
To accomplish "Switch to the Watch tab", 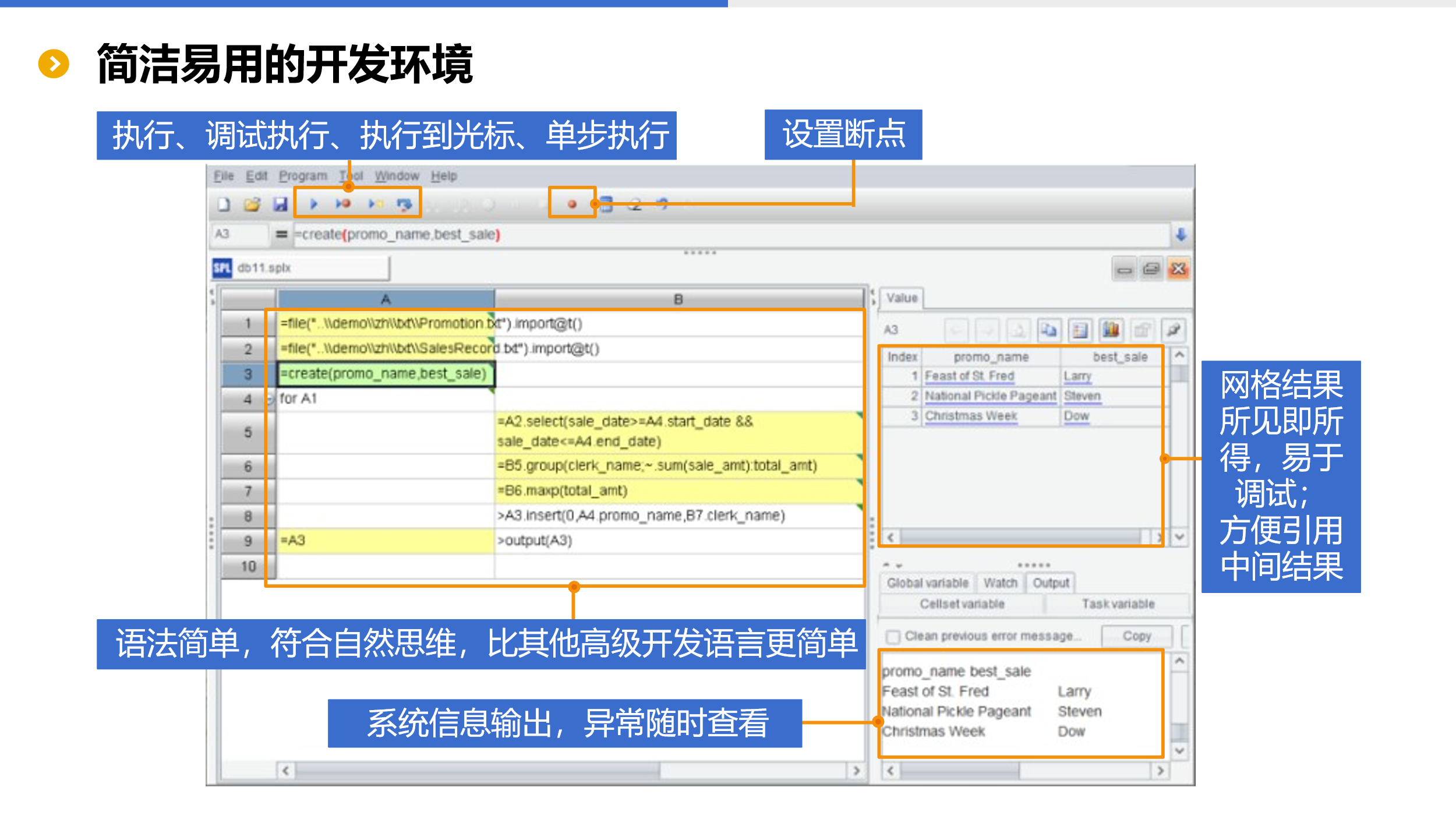I will (x=999, y=583).
